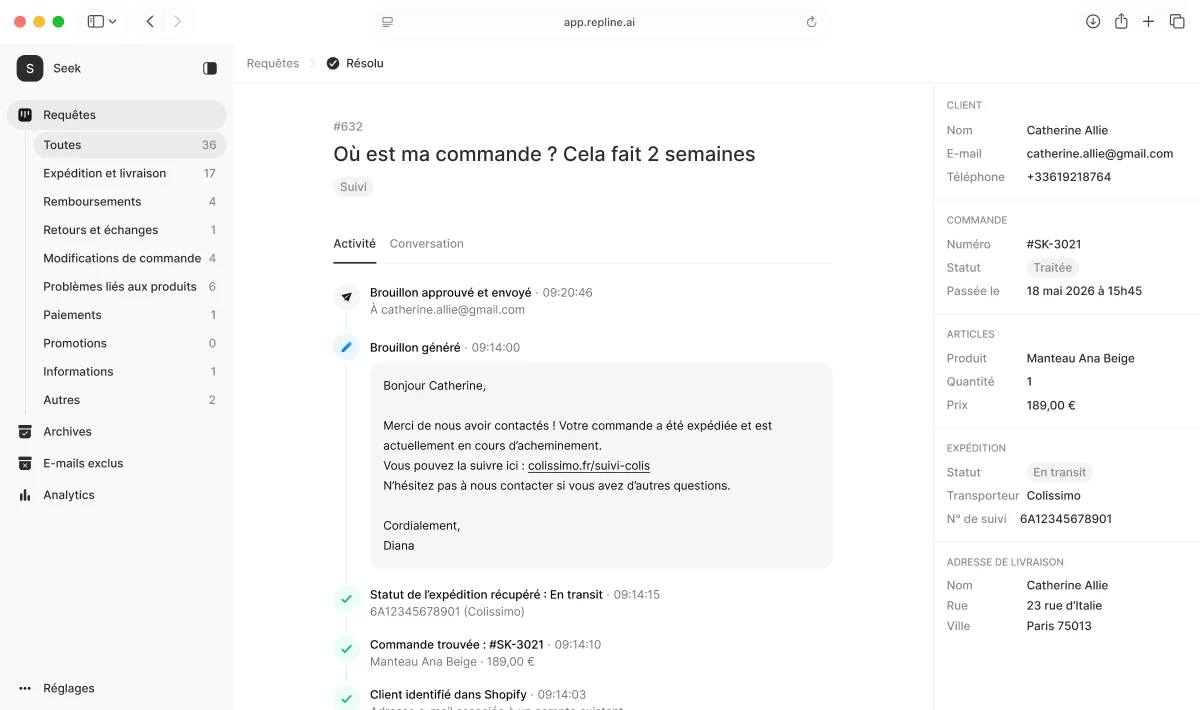Image resolution: width=1200 pixels, height=710 pixels.
Task: Open the Seek workspace name
Action: 67,68
